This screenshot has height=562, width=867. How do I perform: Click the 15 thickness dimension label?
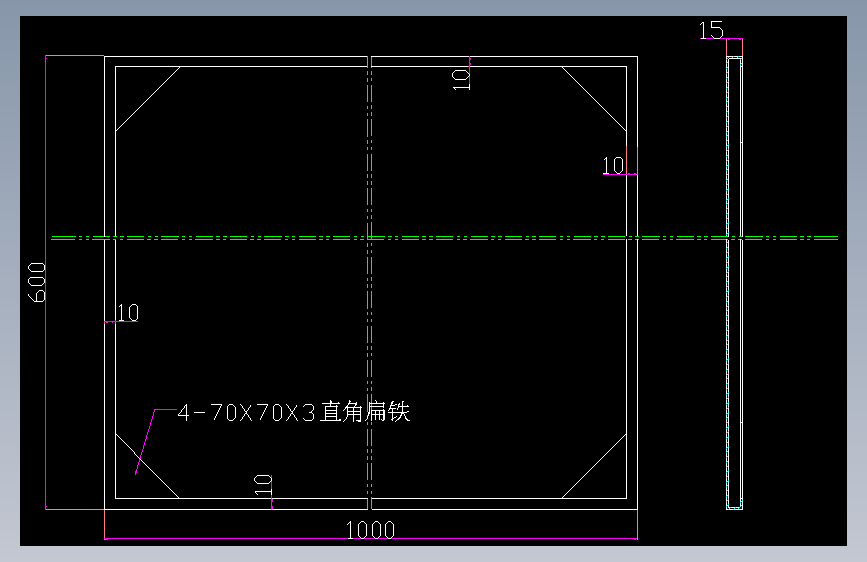pyautogui.click(x=711, y=30)
